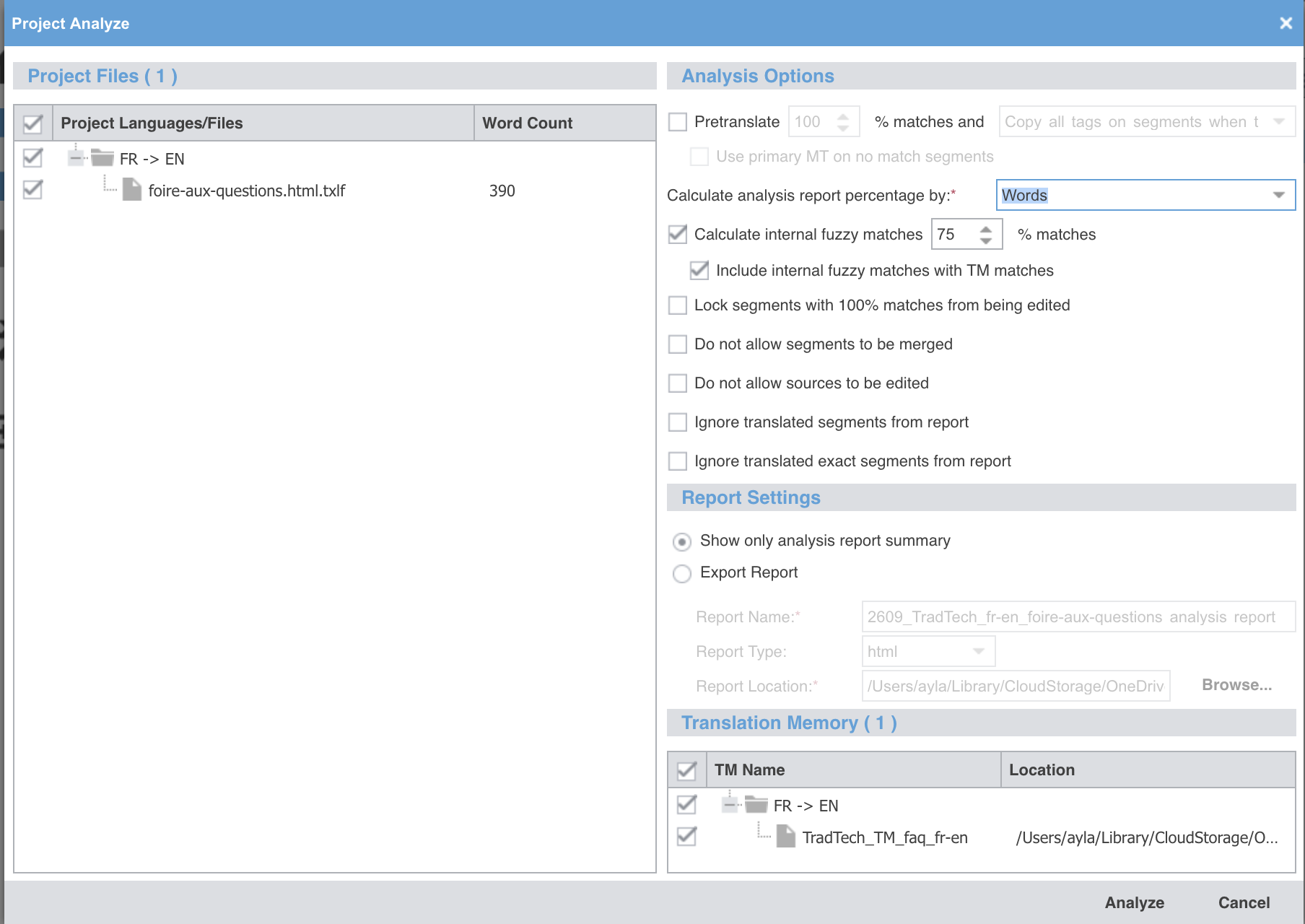The image size is (1305, 924).
Task: Click the foire-aux-questions.html.txlf file icon
Action: pos(132,190)
